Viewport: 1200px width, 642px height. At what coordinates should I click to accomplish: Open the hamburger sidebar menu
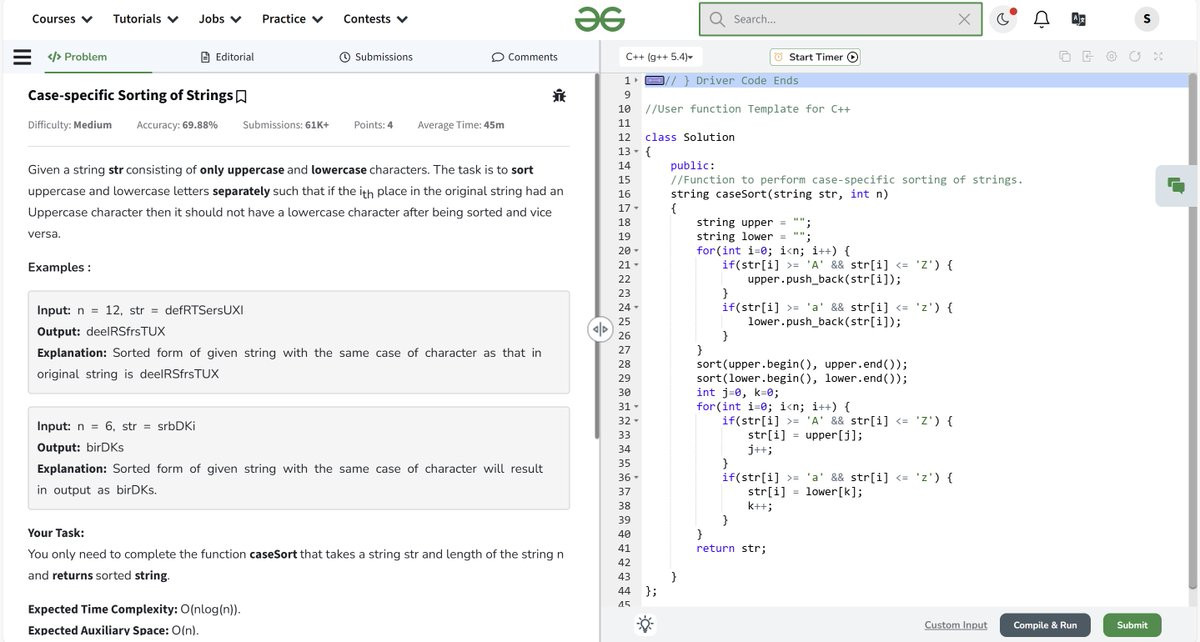[x=21, y=57]
